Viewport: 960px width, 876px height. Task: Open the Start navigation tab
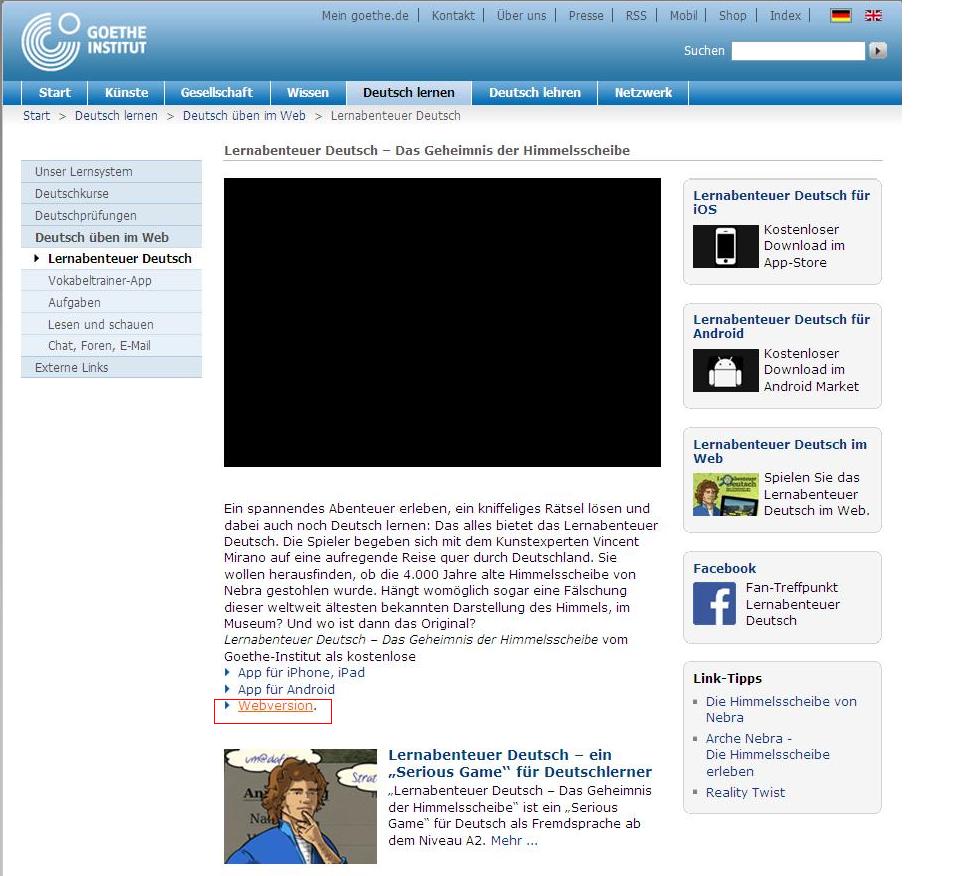pyautogui.click(x=54, y=93)
